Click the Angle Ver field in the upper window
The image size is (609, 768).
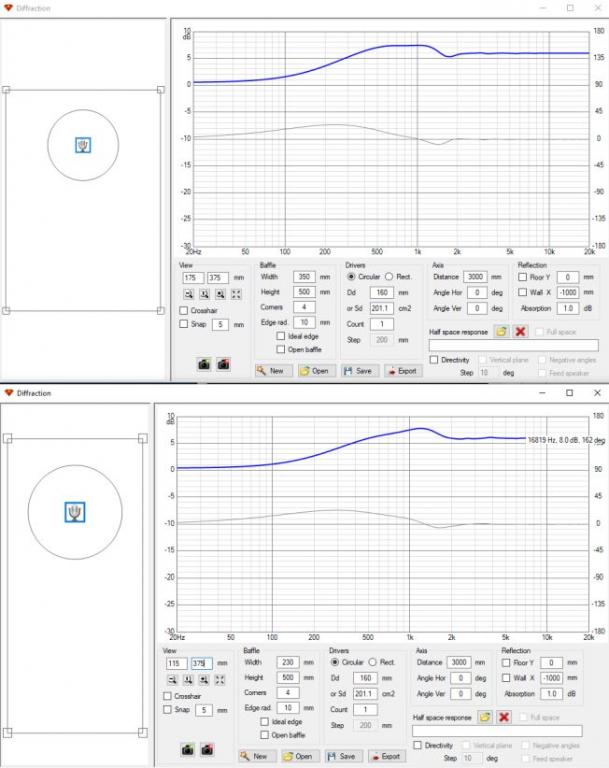pyautogui.click(x=477, y=308)
